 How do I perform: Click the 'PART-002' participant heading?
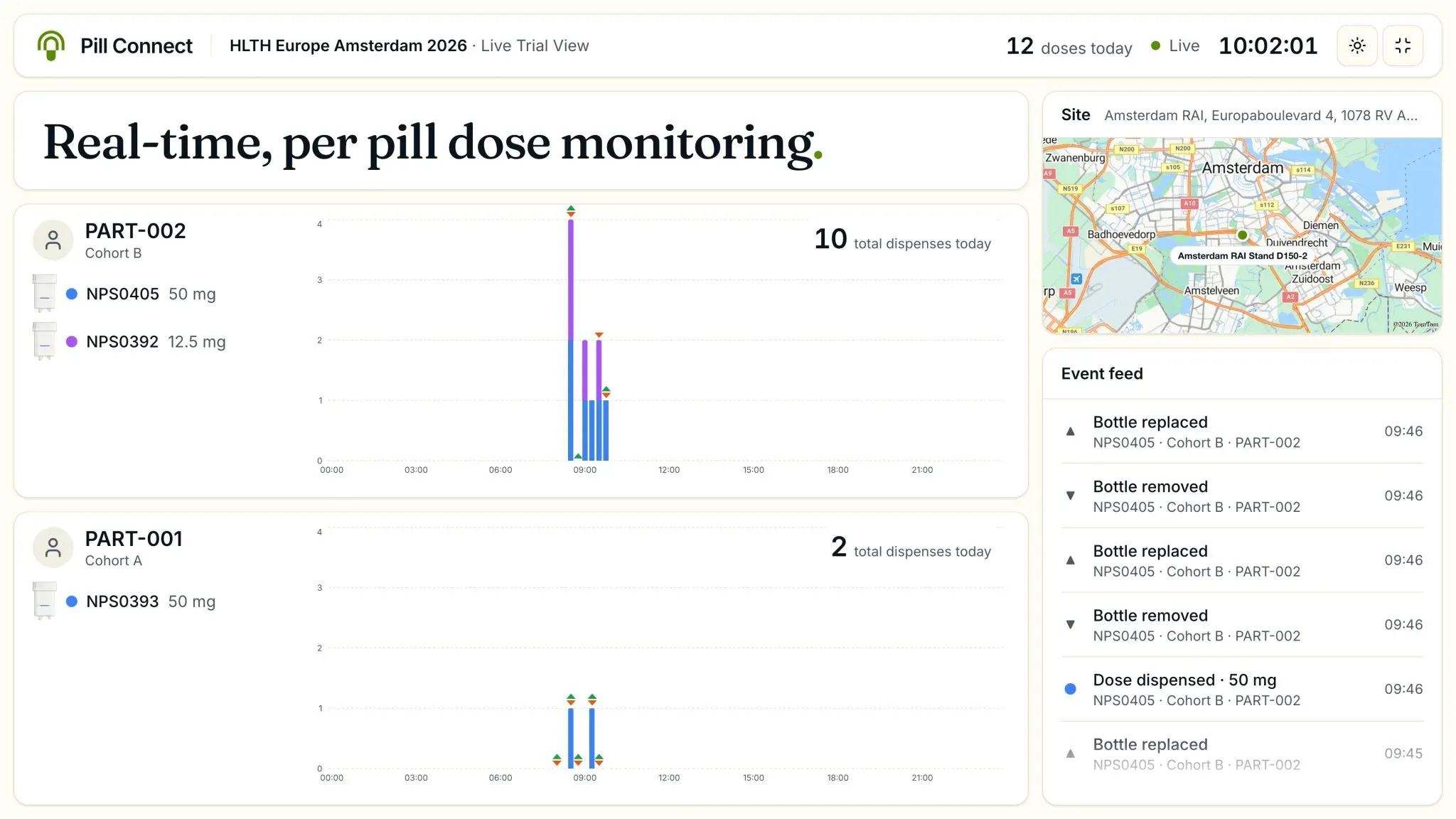tap(135, 231)
